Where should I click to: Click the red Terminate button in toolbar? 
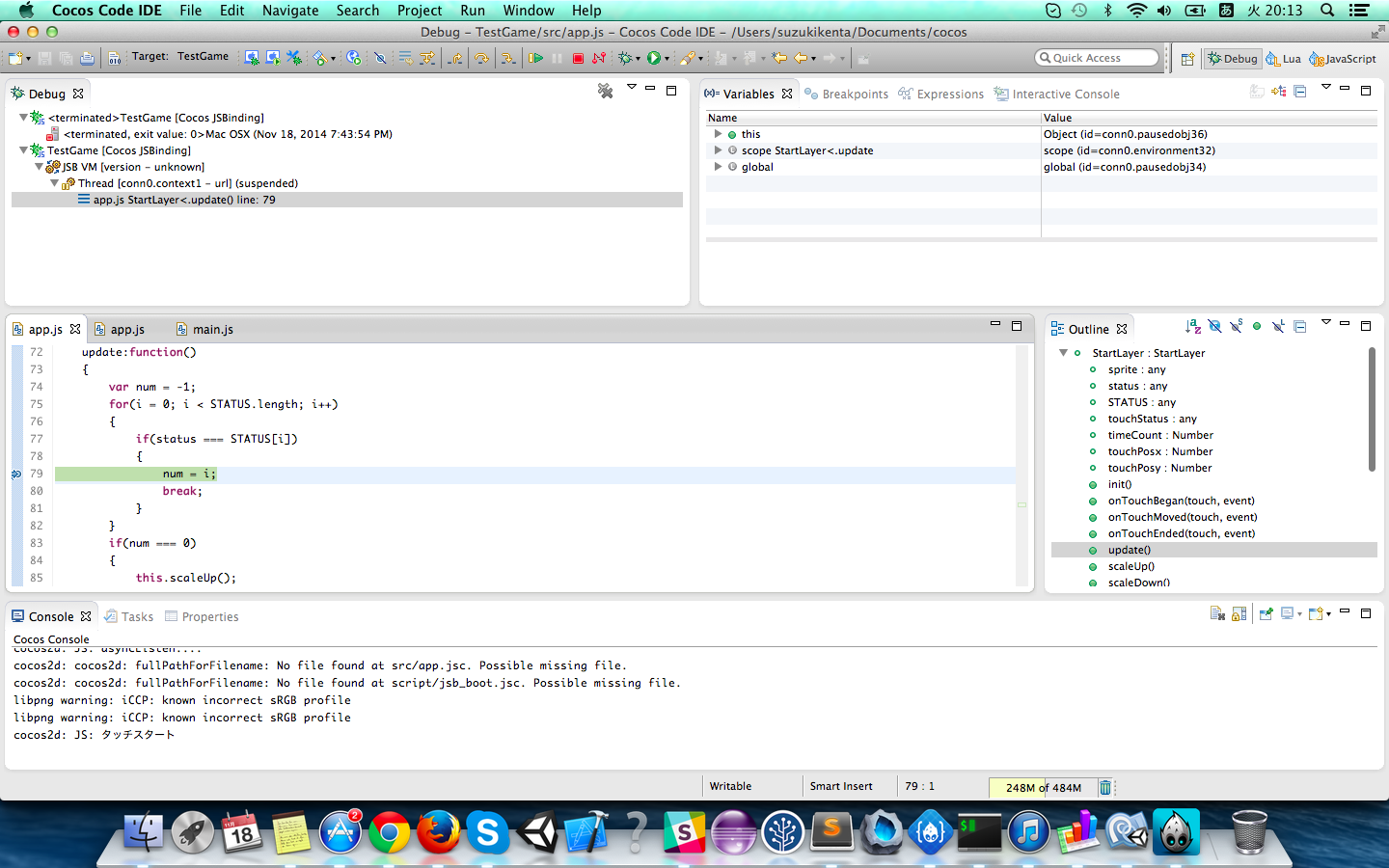tap(578, 58)
